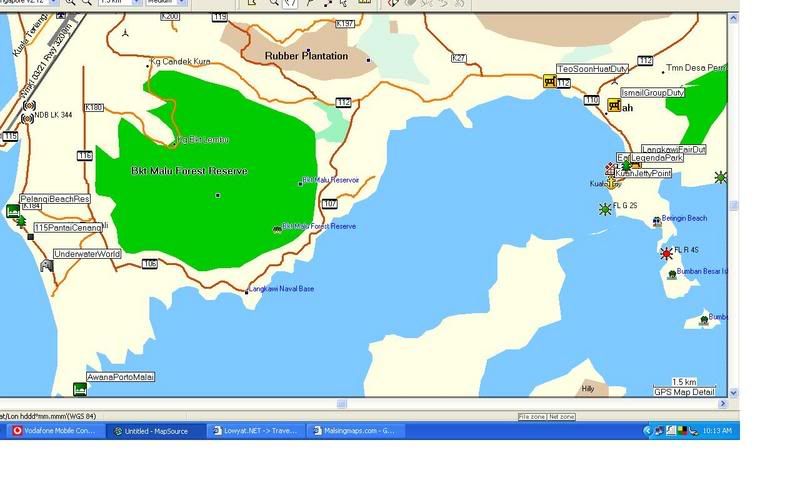
Task: Click the KuahJettyPoint anchor icon
Action: coord(612,183)
